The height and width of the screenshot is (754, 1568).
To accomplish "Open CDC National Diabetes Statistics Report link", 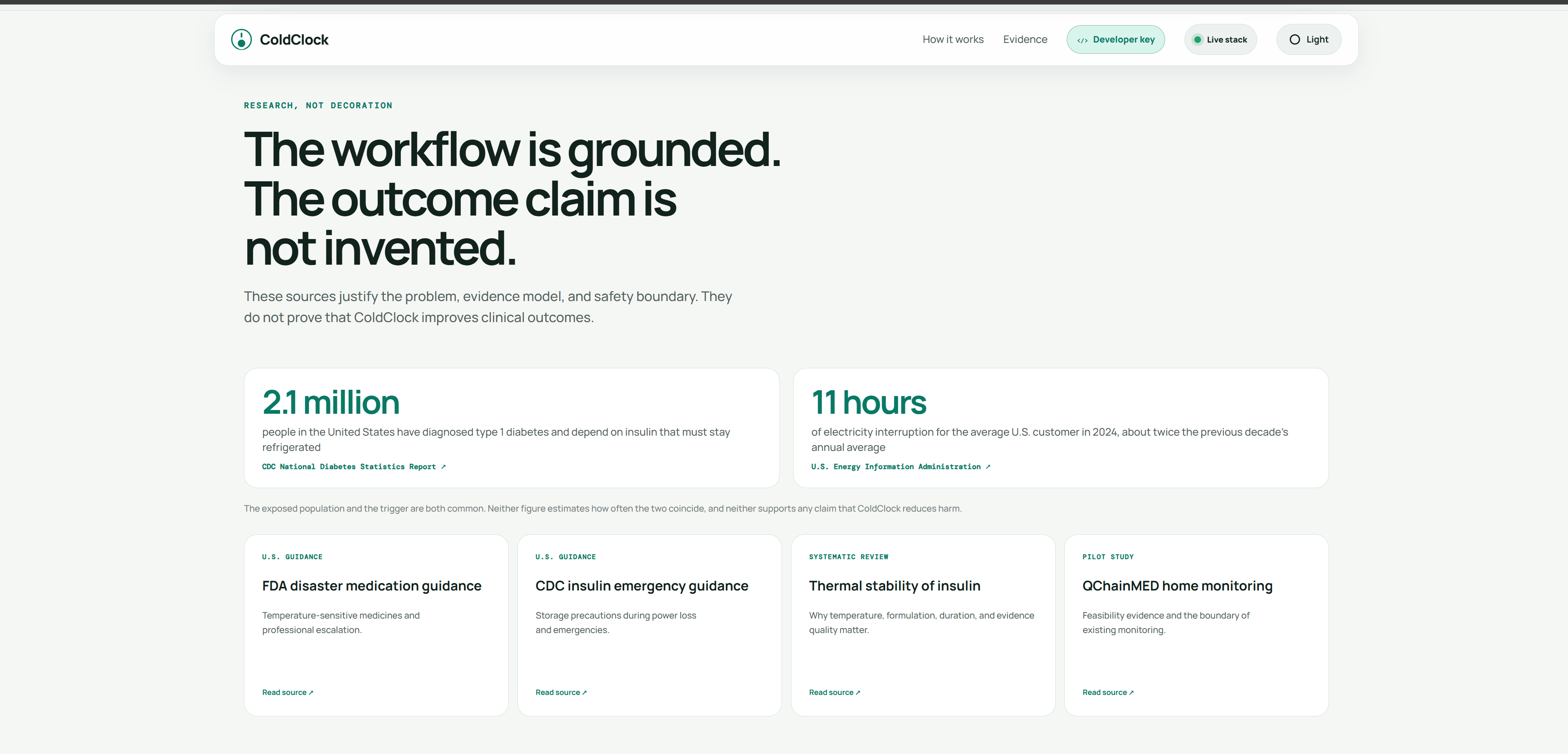I will pyautogui.click(x=354, y=467).
